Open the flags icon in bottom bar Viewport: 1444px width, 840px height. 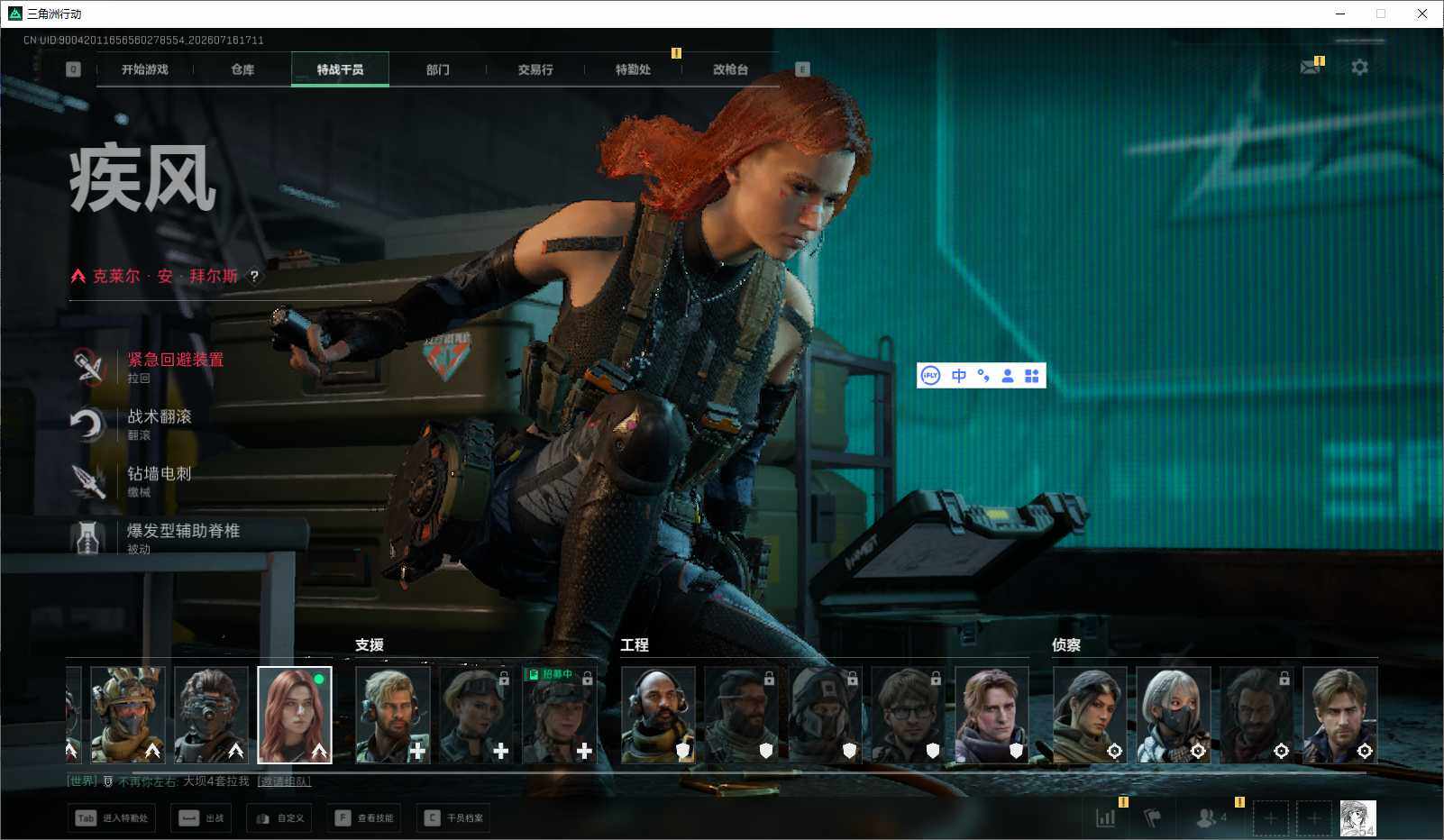(1152, 817)
